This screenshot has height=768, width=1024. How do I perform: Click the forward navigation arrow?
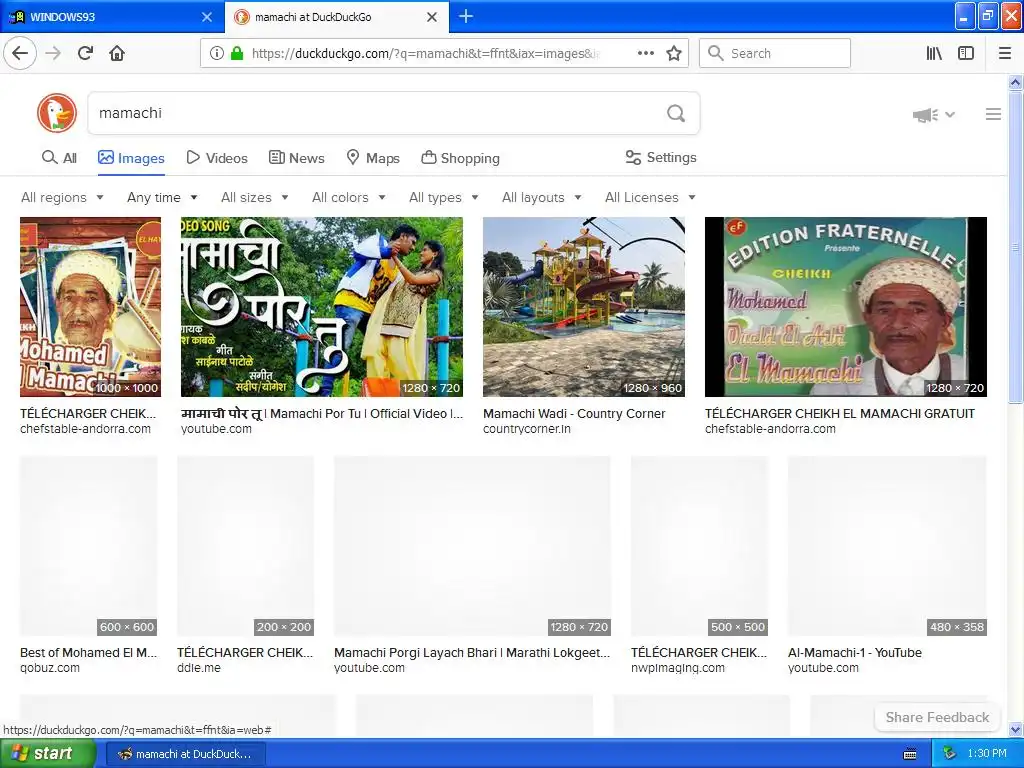pos(54,53)
